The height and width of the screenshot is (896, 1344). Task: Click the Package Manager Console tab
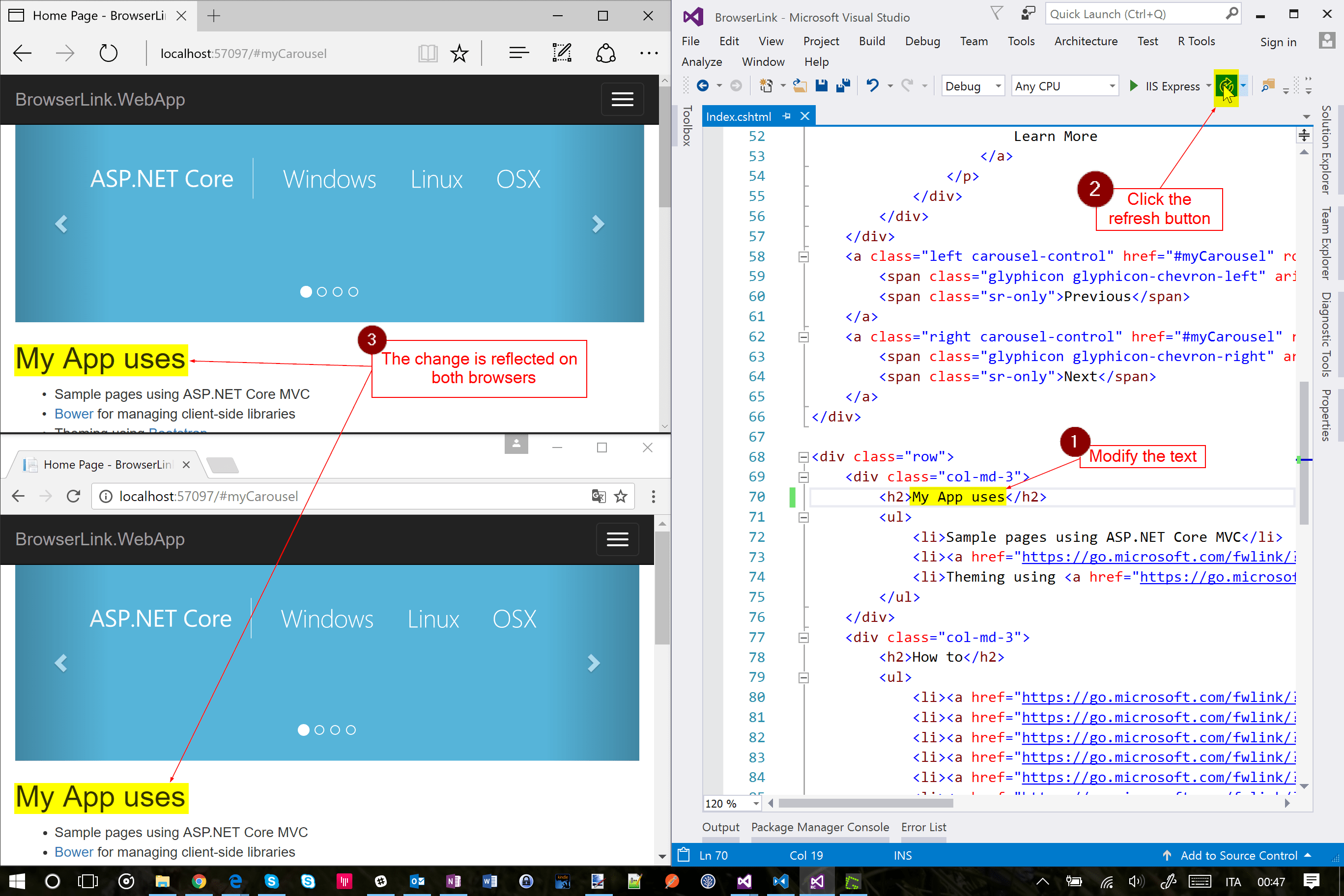click(x=819, y=827)
